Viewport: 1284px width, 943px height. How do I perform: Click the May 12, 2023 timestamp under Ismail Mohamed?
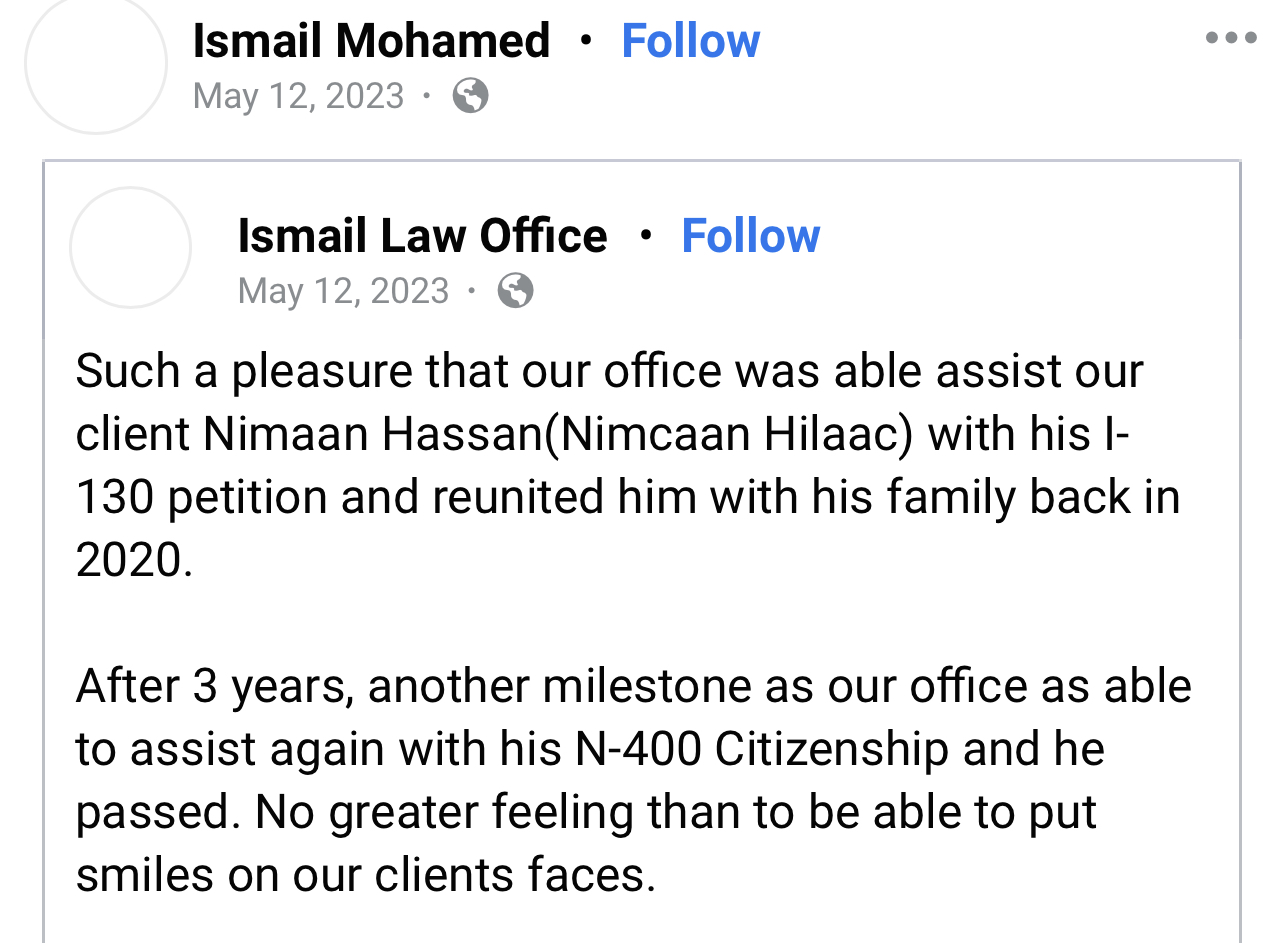(298, 96)
